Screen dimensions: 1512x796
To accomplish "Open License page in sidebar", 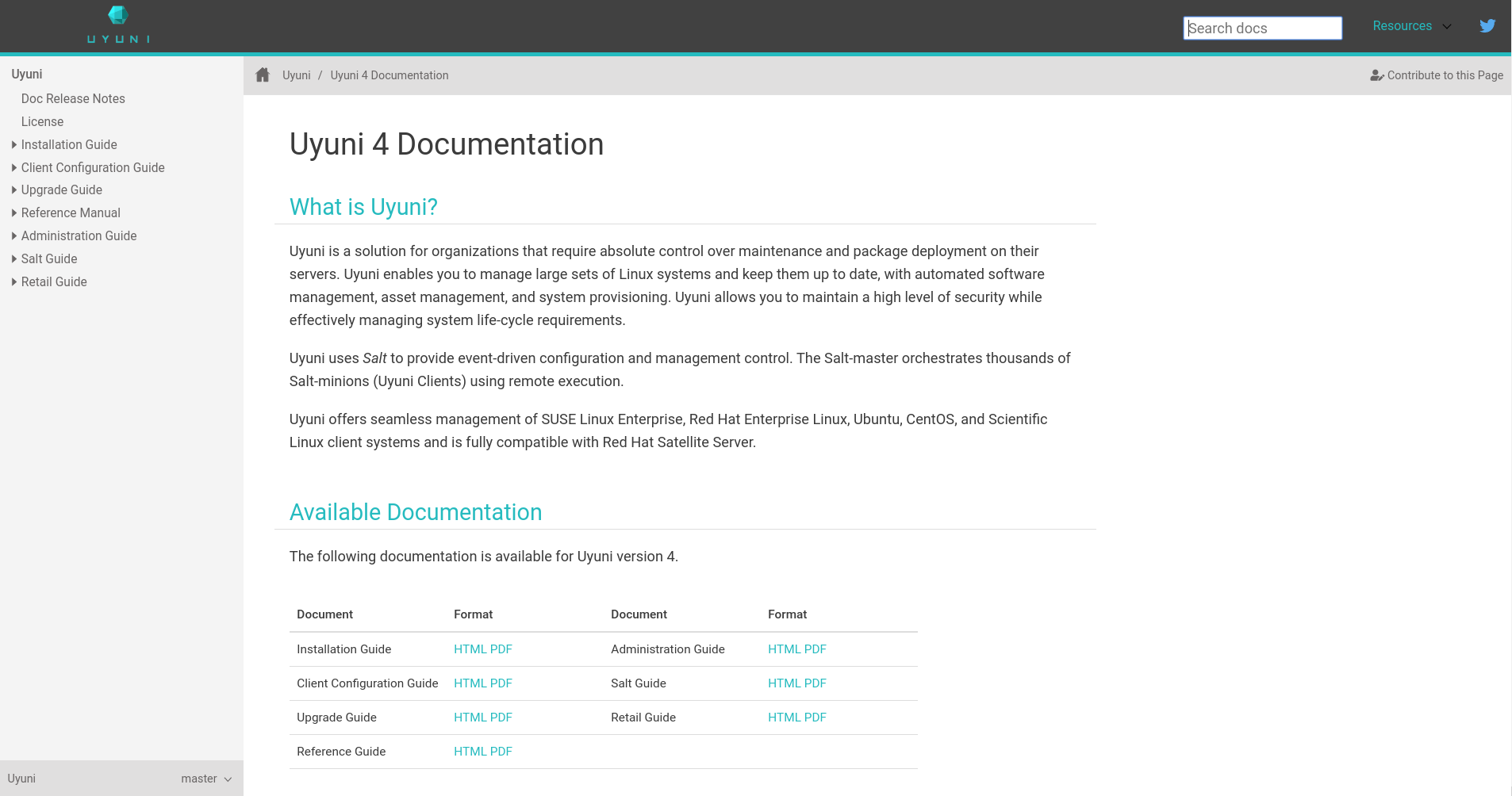I will 42,121.
